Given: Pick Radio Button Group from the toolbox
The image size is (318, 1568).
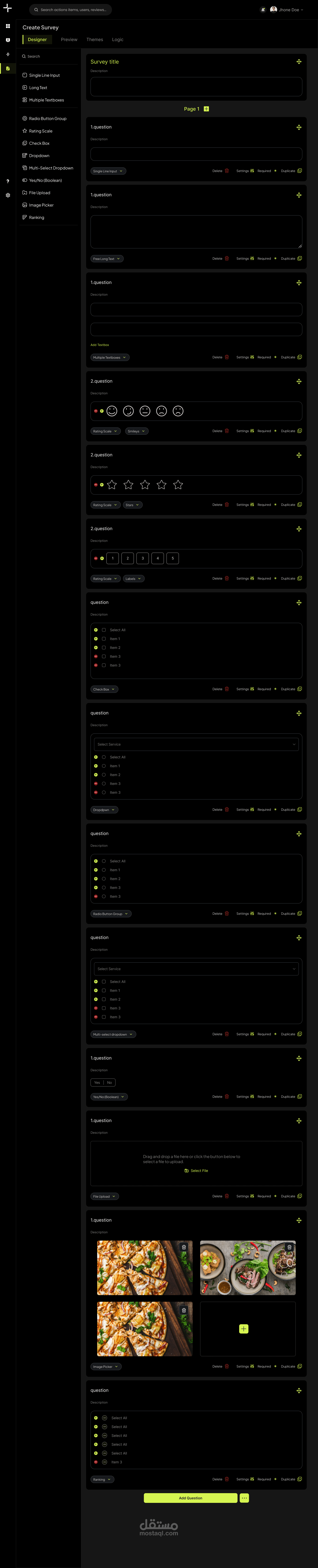Looking at the screenshot, I should pos(44,119).
